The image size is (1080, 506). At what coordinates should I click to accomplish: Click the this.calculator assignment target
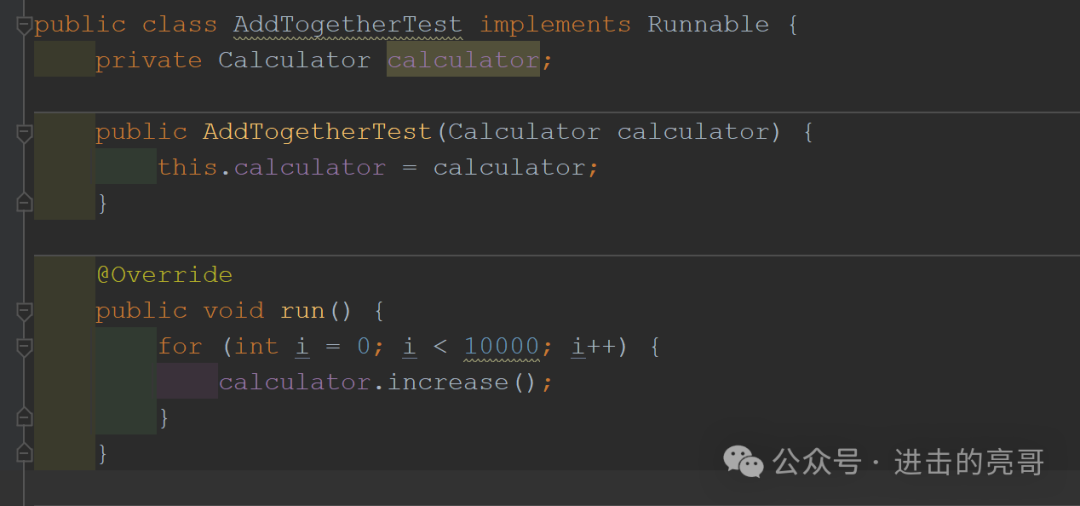310,168
